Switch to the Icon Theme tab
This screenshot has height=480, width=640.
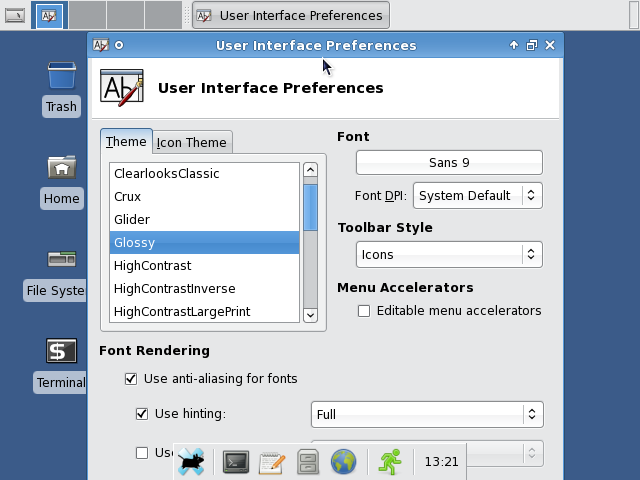click(x=192, y=142)
